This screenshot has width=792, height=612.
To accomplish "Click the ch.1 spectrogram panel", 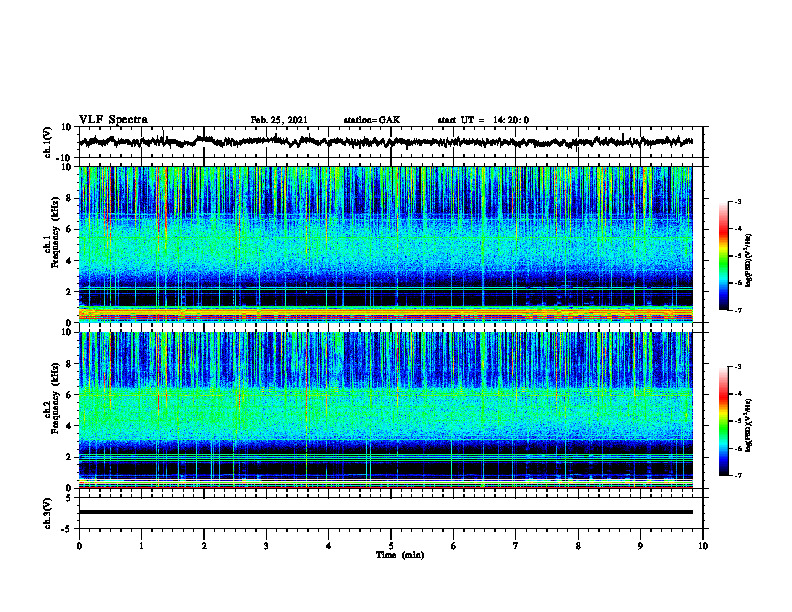I will [x=386, y=244].
